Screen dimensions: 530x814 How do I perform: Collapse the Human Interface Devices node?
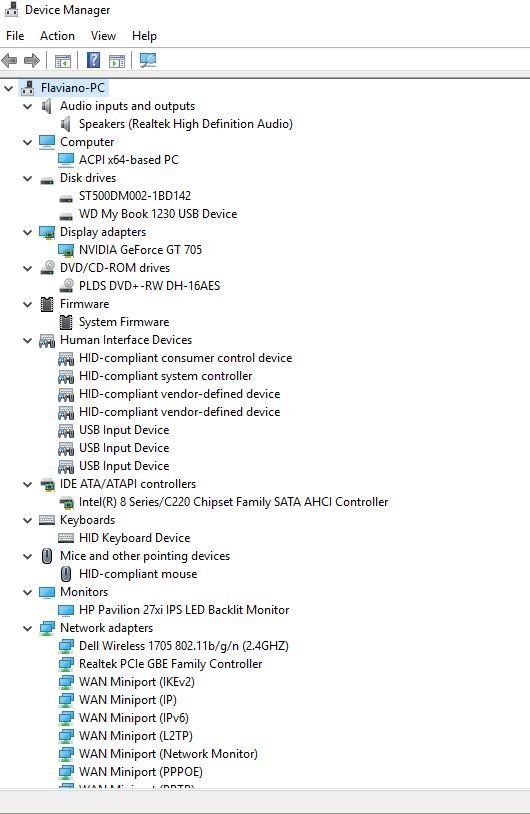(28, 341)
